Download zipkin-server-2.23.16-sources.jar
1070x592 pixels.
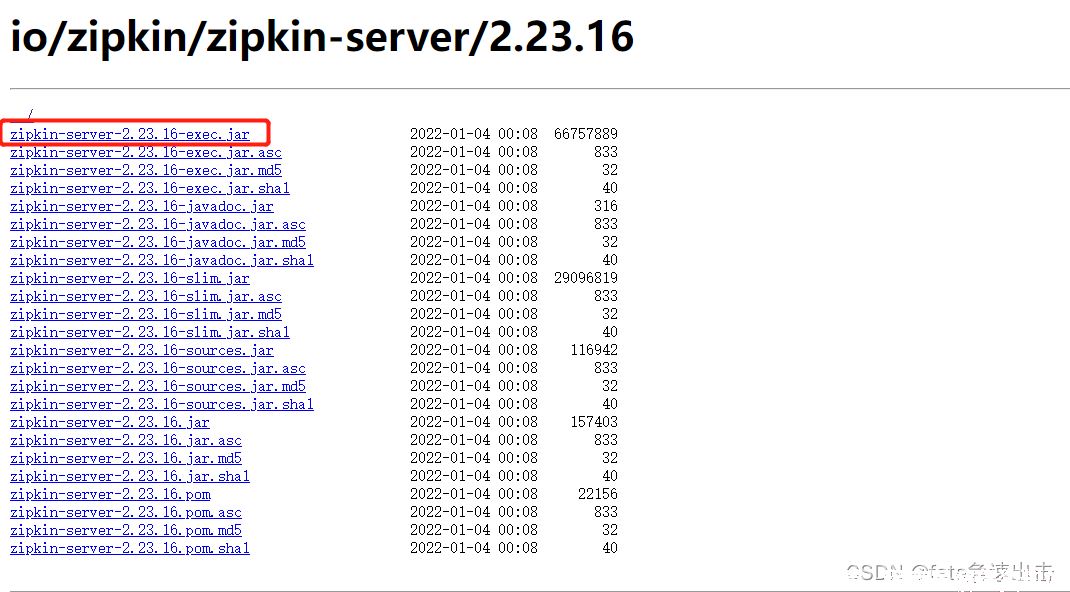pyautogui.click(x=141, y=350)
